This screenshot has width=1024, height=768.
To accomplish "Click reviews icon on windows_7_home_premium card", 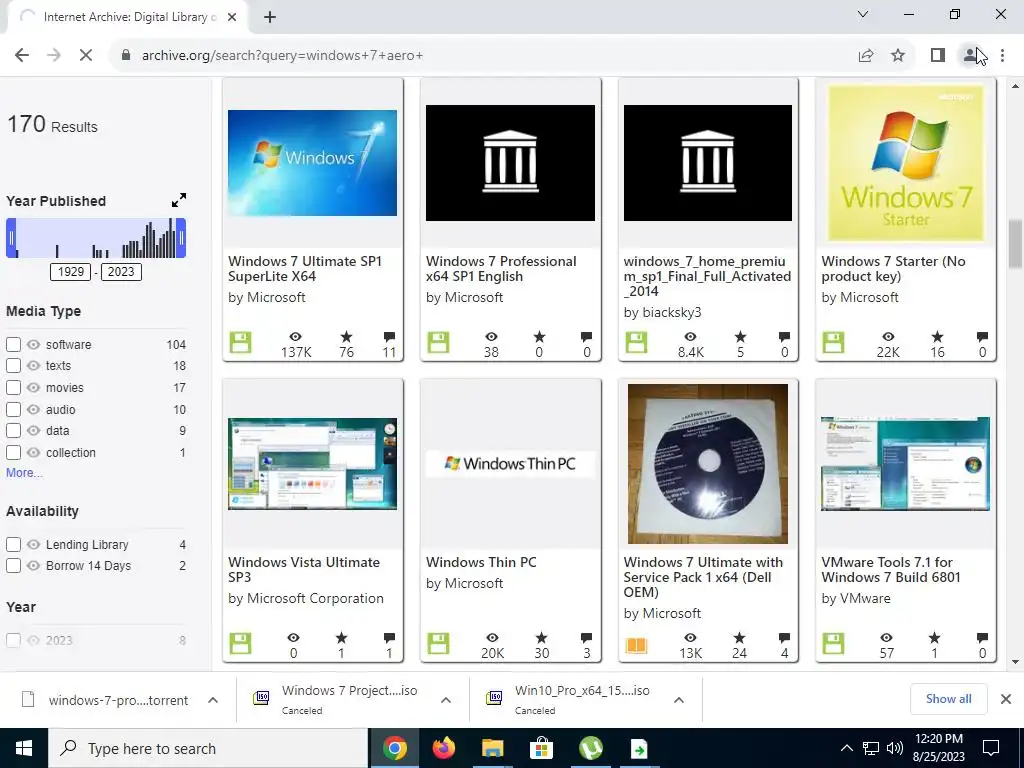I will 784,337.
